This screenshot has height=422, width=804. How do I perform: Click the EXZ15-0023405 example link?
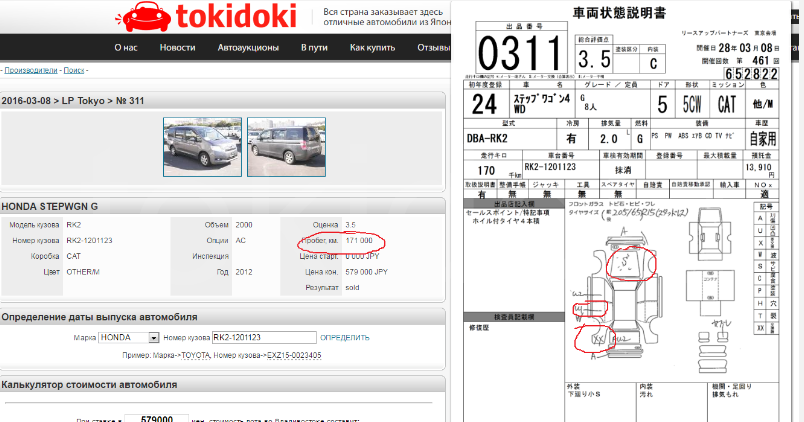(294, 355)
